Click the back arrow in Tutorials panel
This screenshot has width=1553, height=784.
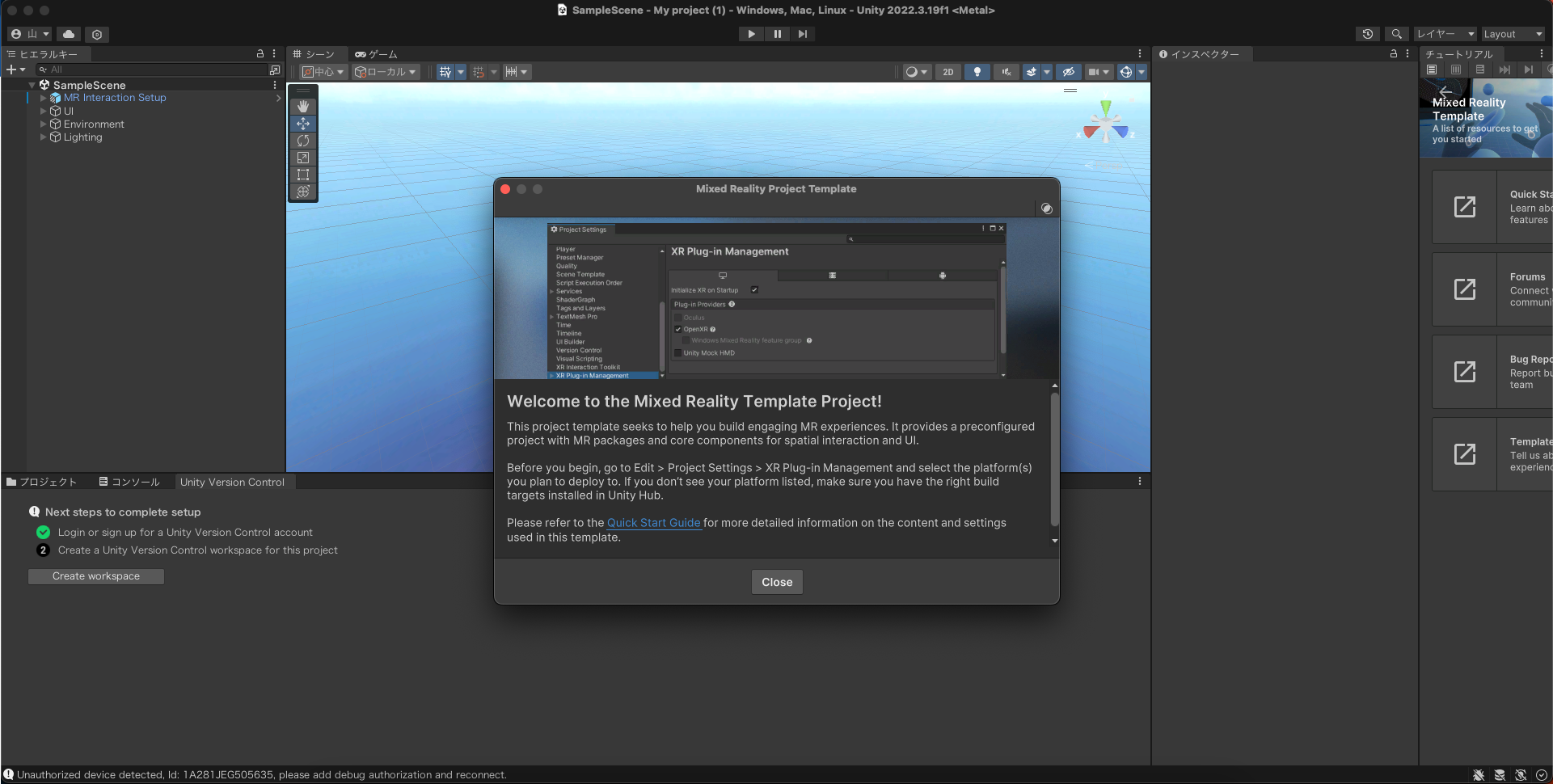pyautogui.click(x=1445, y=91)
